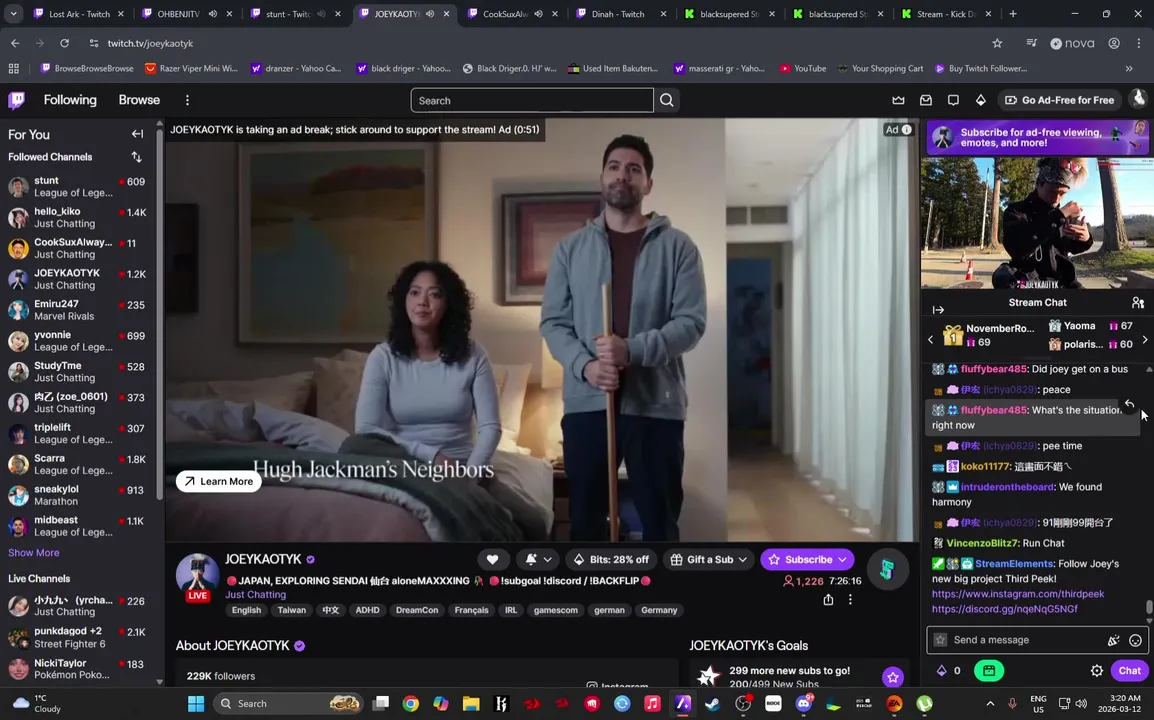Click Learn More on the ad

[x=219, y=481]
